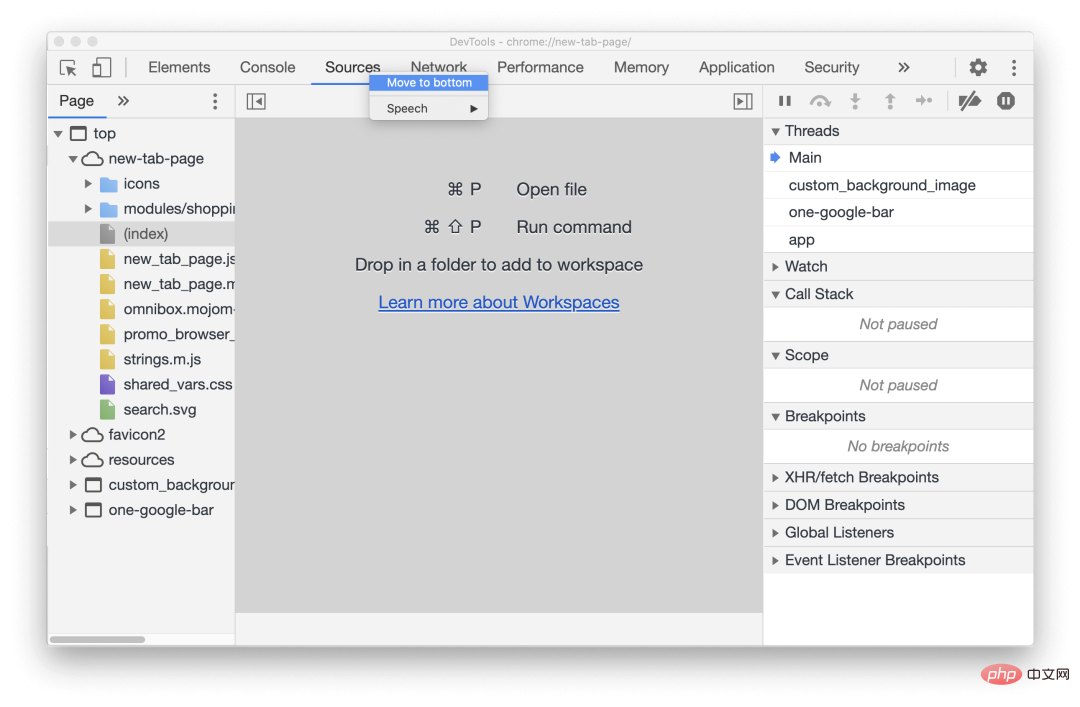Image resolution: width=1080 pixels, height=707 pixels.
Task: Toggle deactivate breakpoints
Action: (x=969, y=101)
